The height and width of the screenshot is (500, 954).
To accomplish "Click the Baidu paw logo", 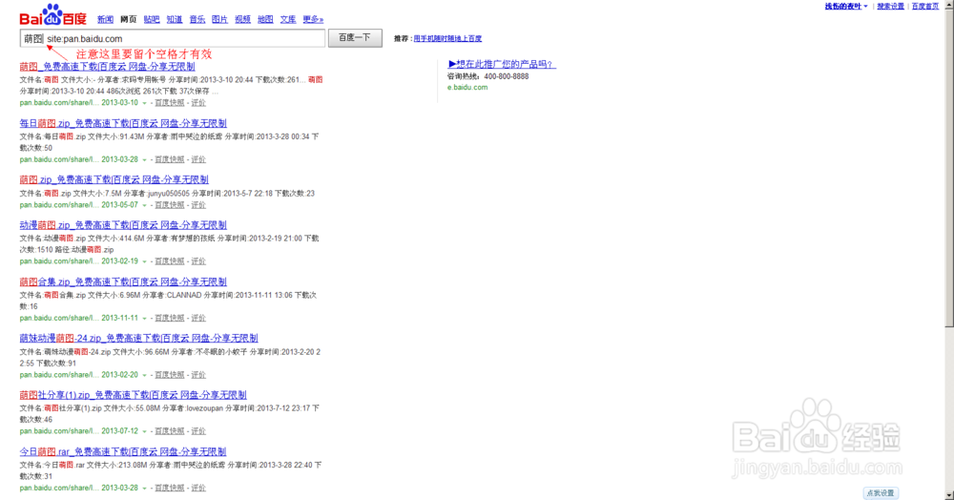I will pyautogui.click(x=53, y=15).
